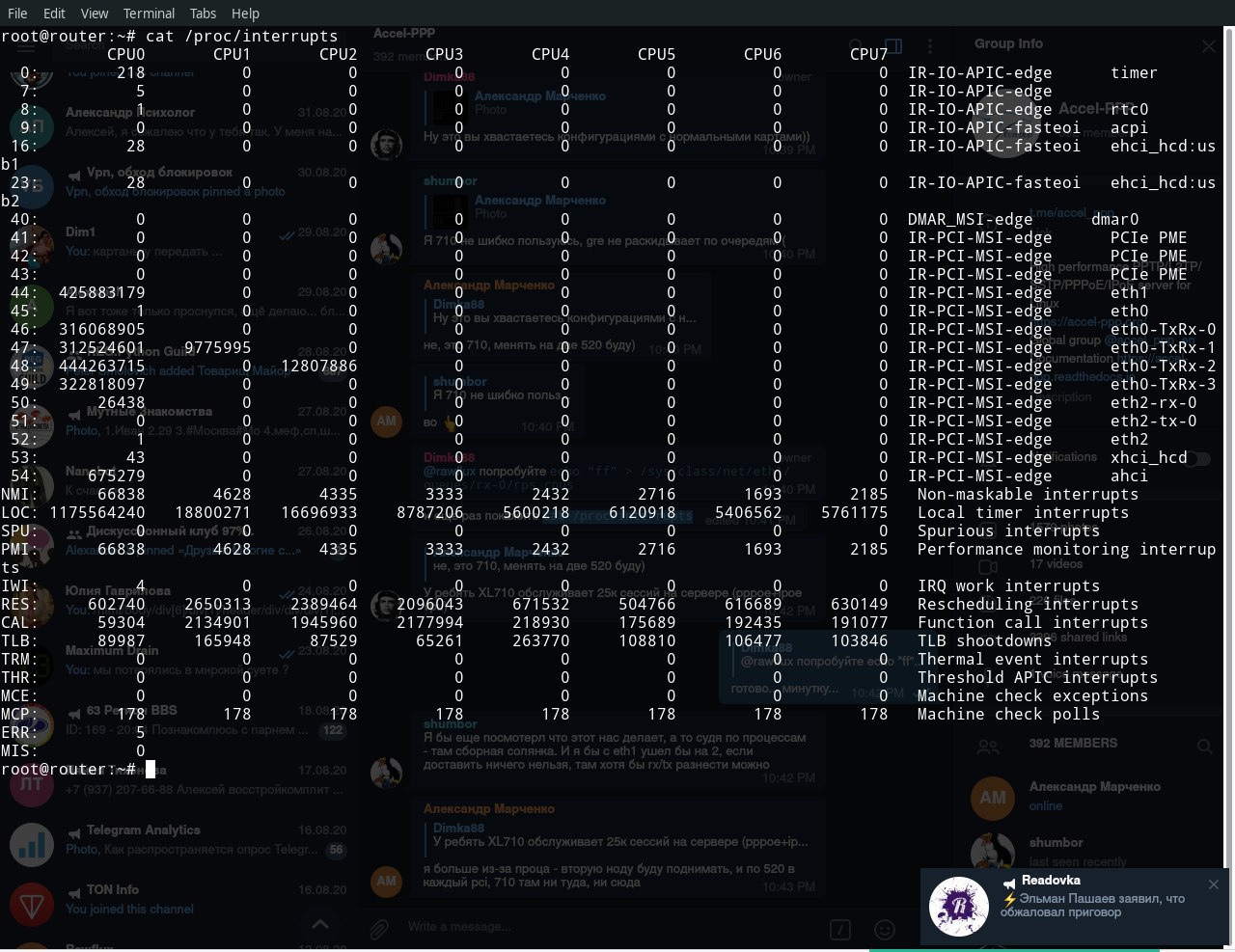Open member Александр Марченко in Group Info

(x=1094, y=797)
